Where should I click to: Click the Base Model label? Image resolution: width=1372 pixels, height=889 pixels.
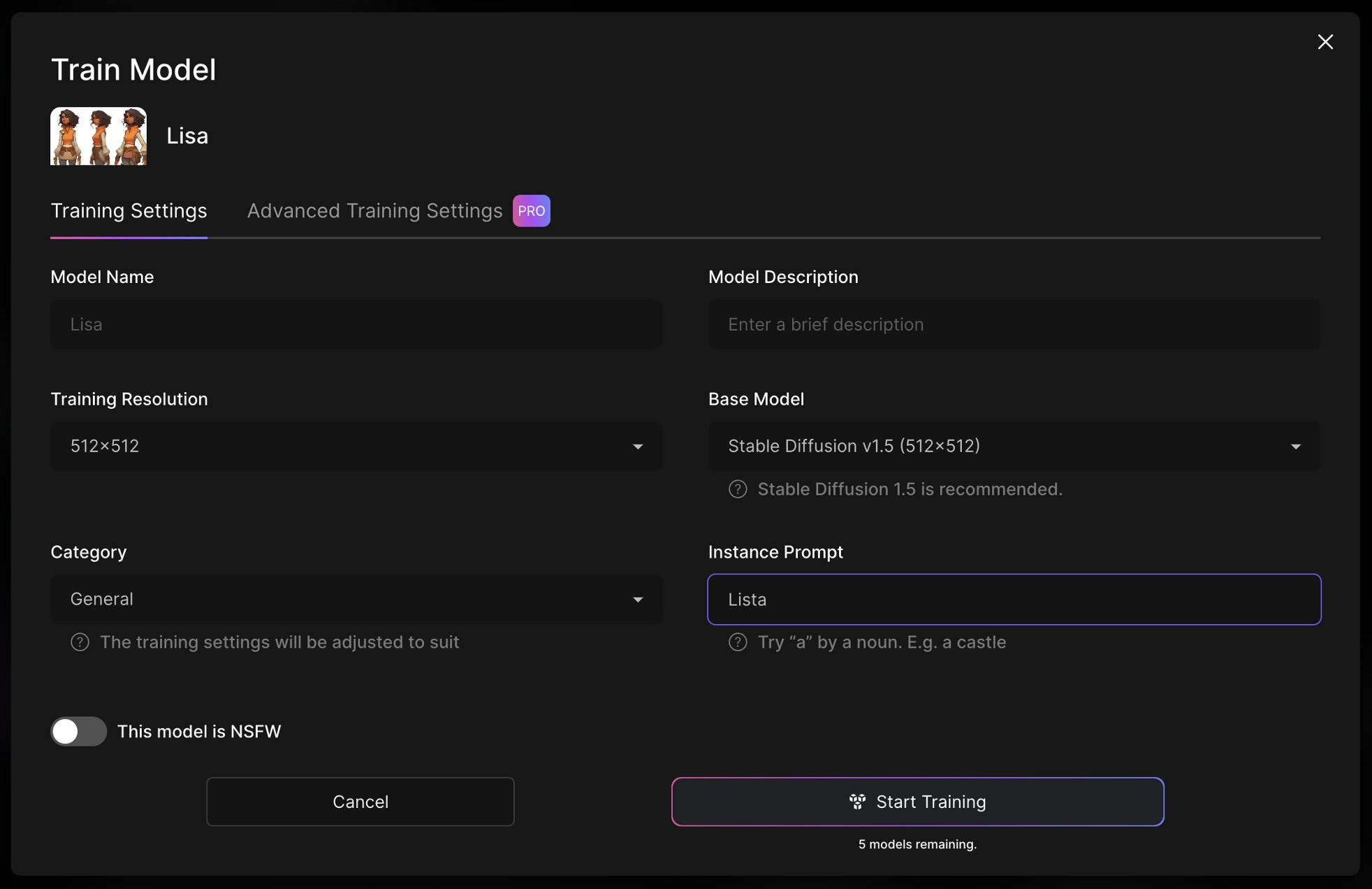[756, 399]
